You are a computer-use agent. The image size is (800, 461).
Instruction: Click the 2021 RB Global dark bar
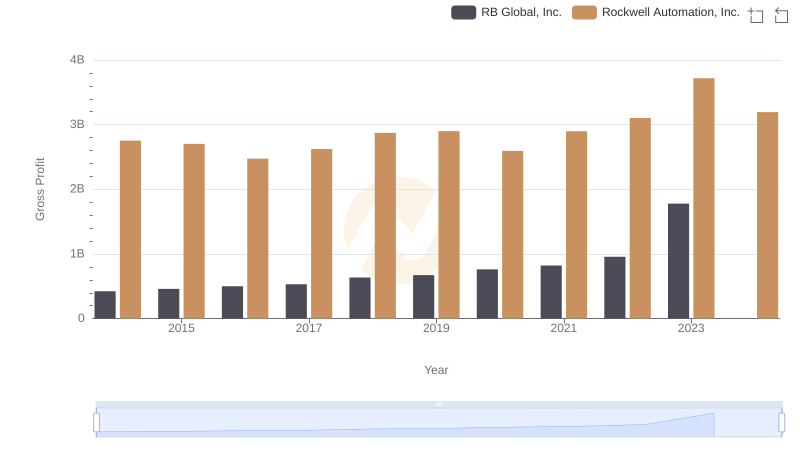[x=551, y=292]
